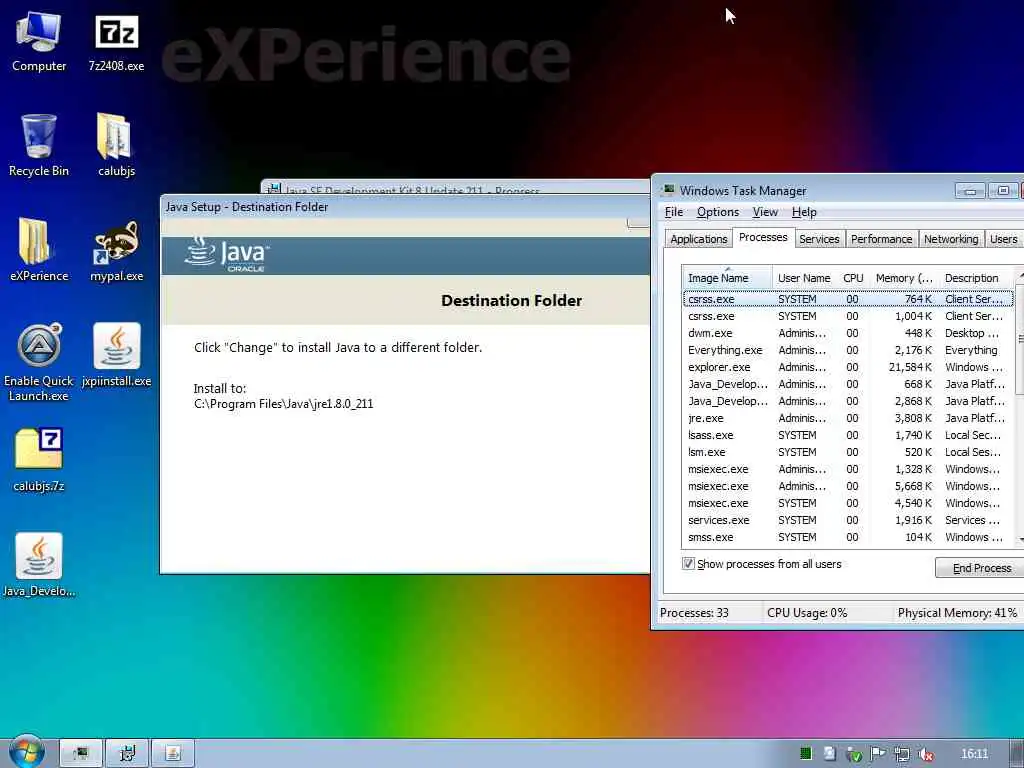Click the green CPU meter tray icon
1024x768 pixels.
[806, 754]
